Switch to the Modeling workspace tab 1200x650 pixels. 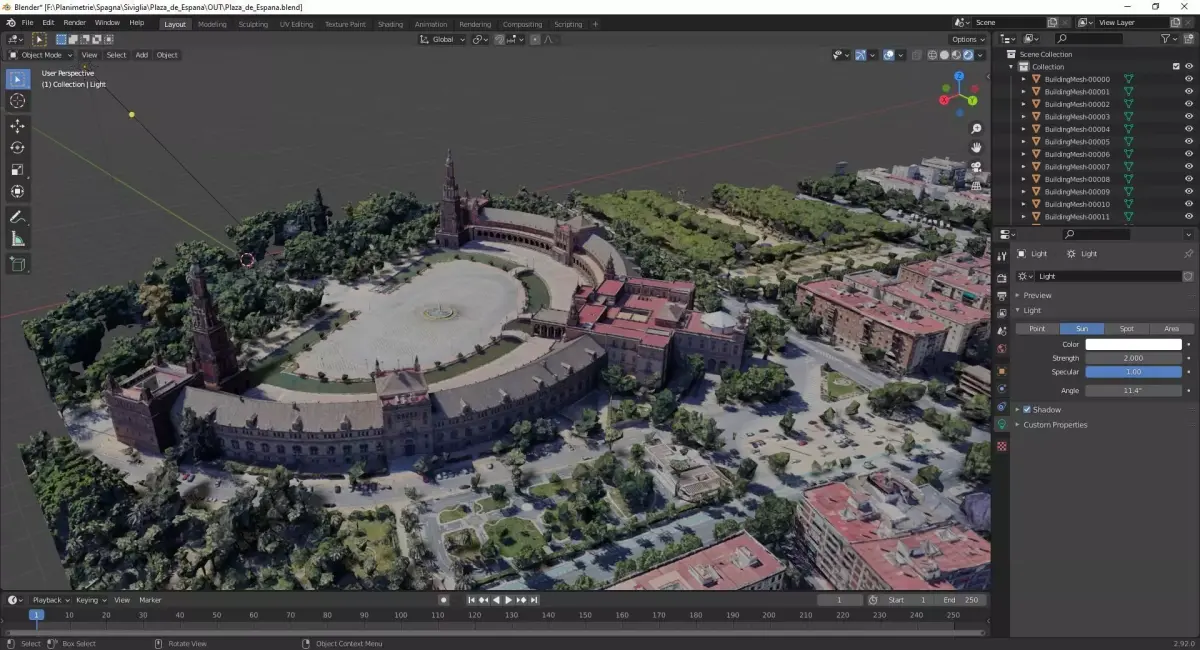point(212,24)
